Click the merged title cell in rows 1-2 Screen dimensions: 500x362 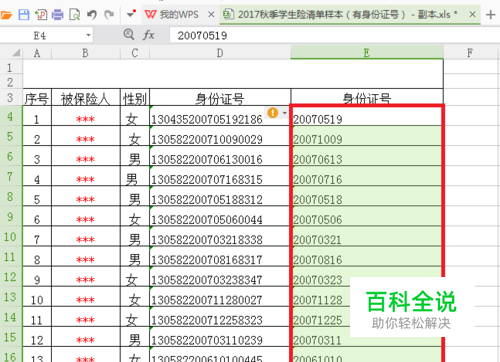(x=233, y=74)
